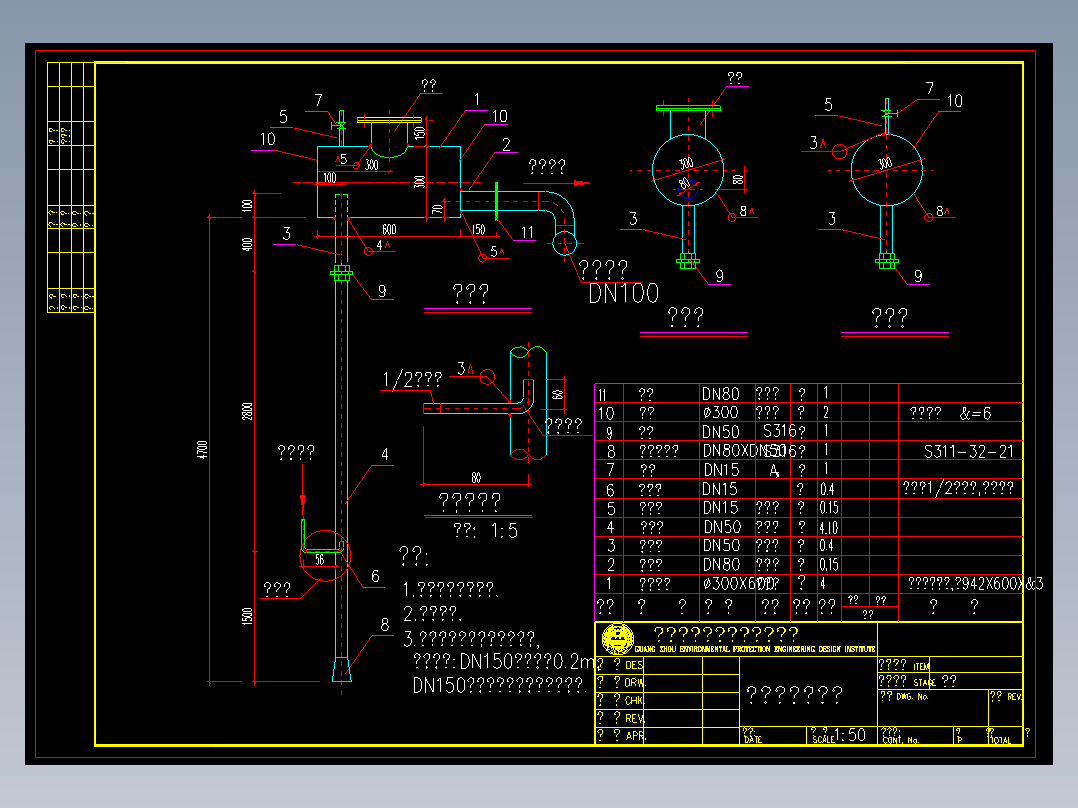Click the institute logo emblem in title block
The height and width of the screenshot is (808, 1078).
[x=617, y=640]
